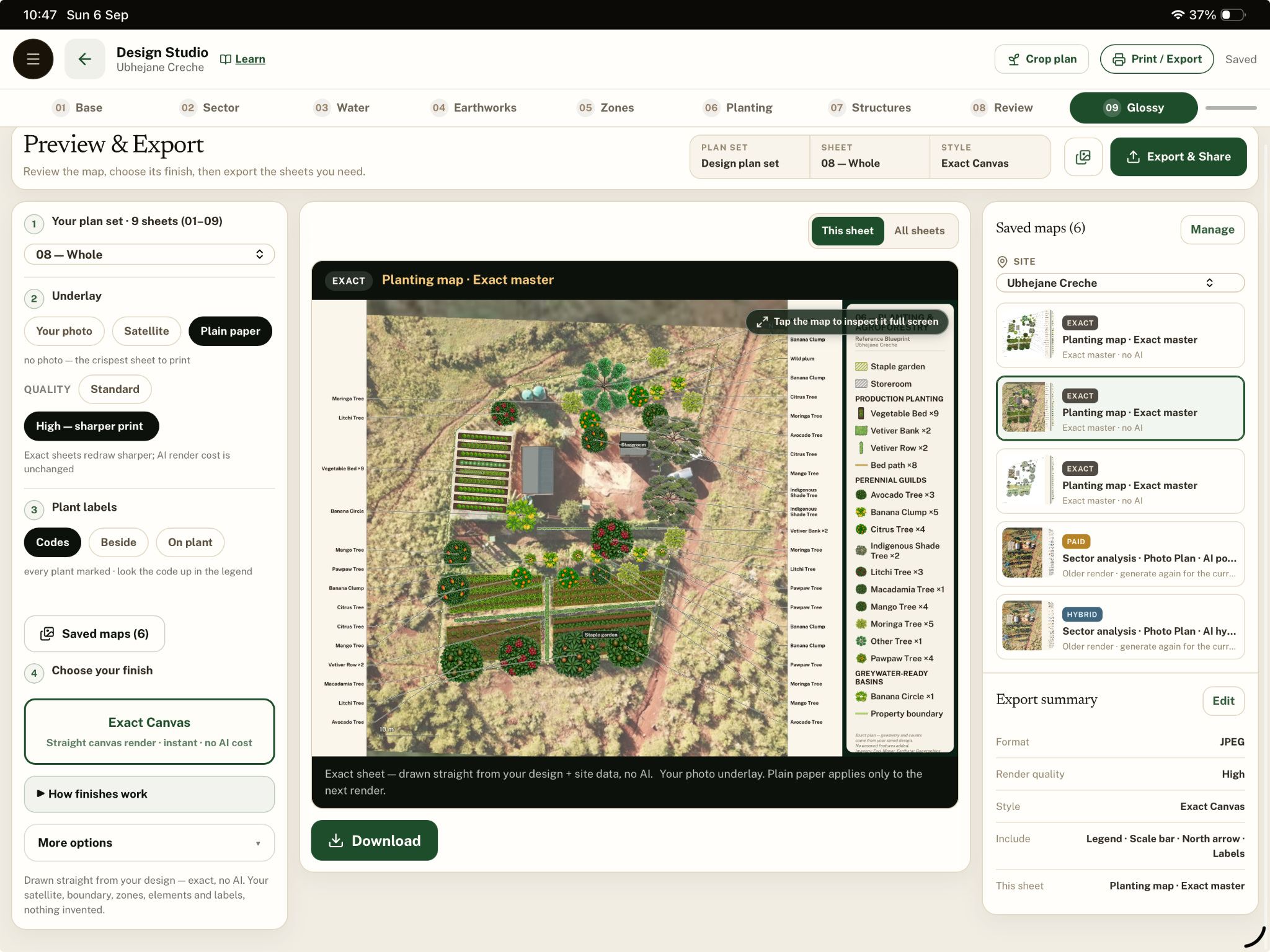Select Your photo underlay

tap(64, 331)
